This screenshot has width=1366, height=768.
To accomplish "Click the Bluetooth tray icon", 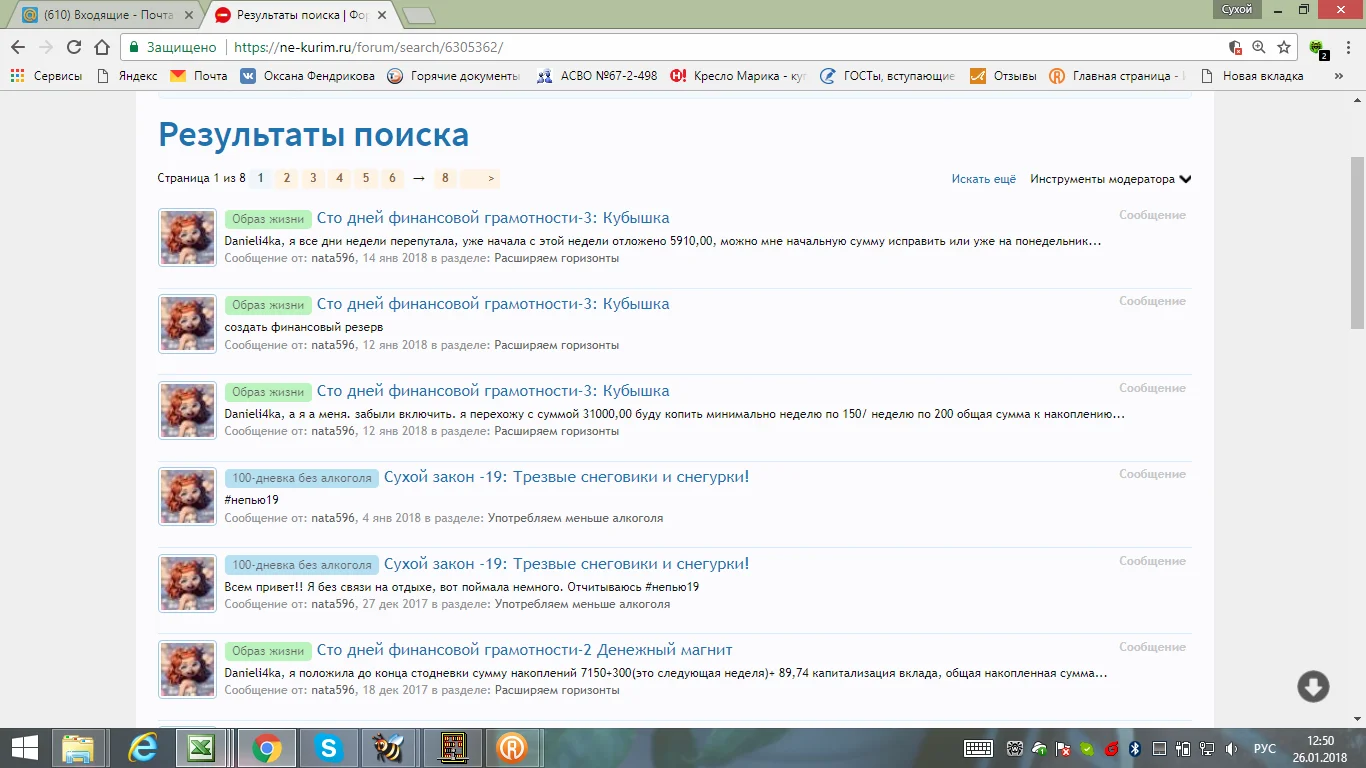I will tap(1135, 748).
